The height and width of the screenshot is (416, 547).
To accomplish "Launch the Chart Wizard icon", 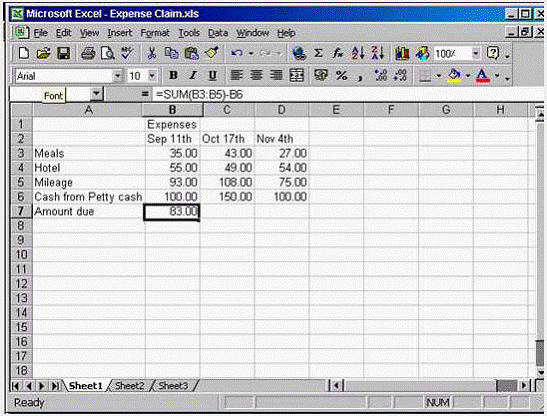I will point(402,53).
